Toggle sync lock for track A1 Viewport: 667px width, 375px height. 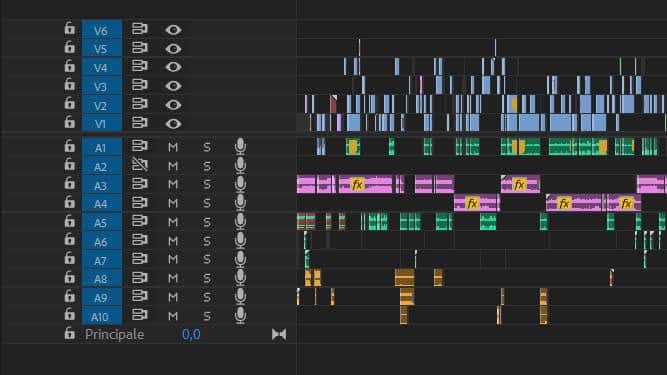tap(140, 146)
